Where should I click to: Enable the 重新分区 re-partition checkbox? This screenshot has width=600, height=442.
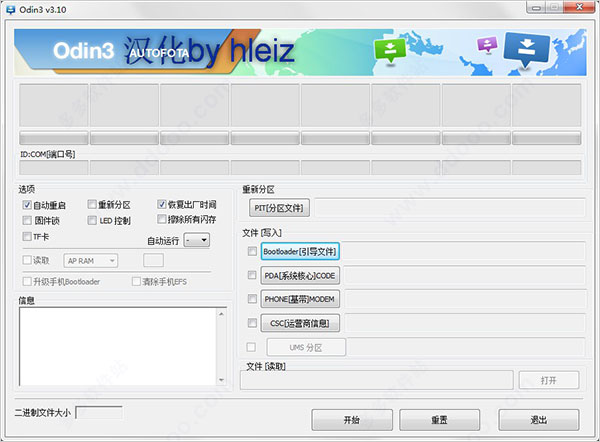coord(92,204)
